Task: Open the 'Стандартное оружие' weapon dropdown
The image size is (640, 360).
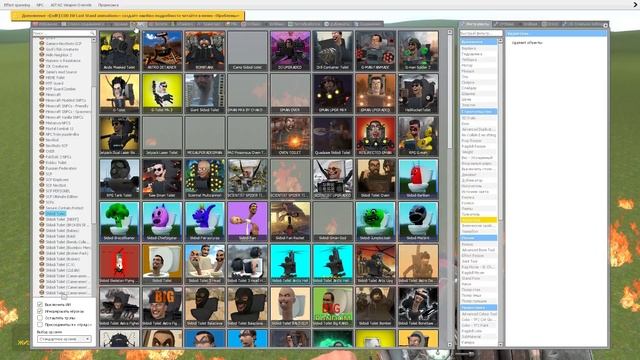Action: [64, 339]
